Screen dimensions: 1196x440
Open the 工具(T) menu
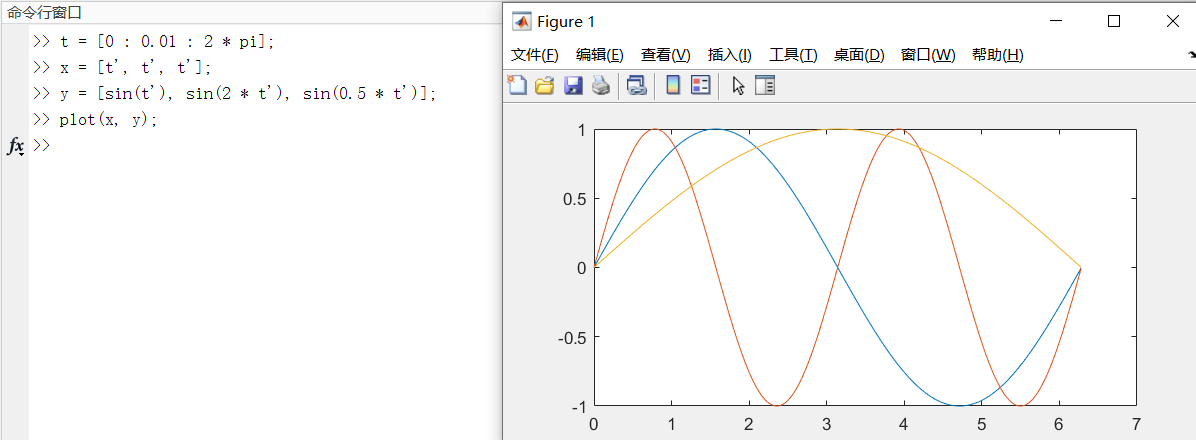(x=793, y=55)
